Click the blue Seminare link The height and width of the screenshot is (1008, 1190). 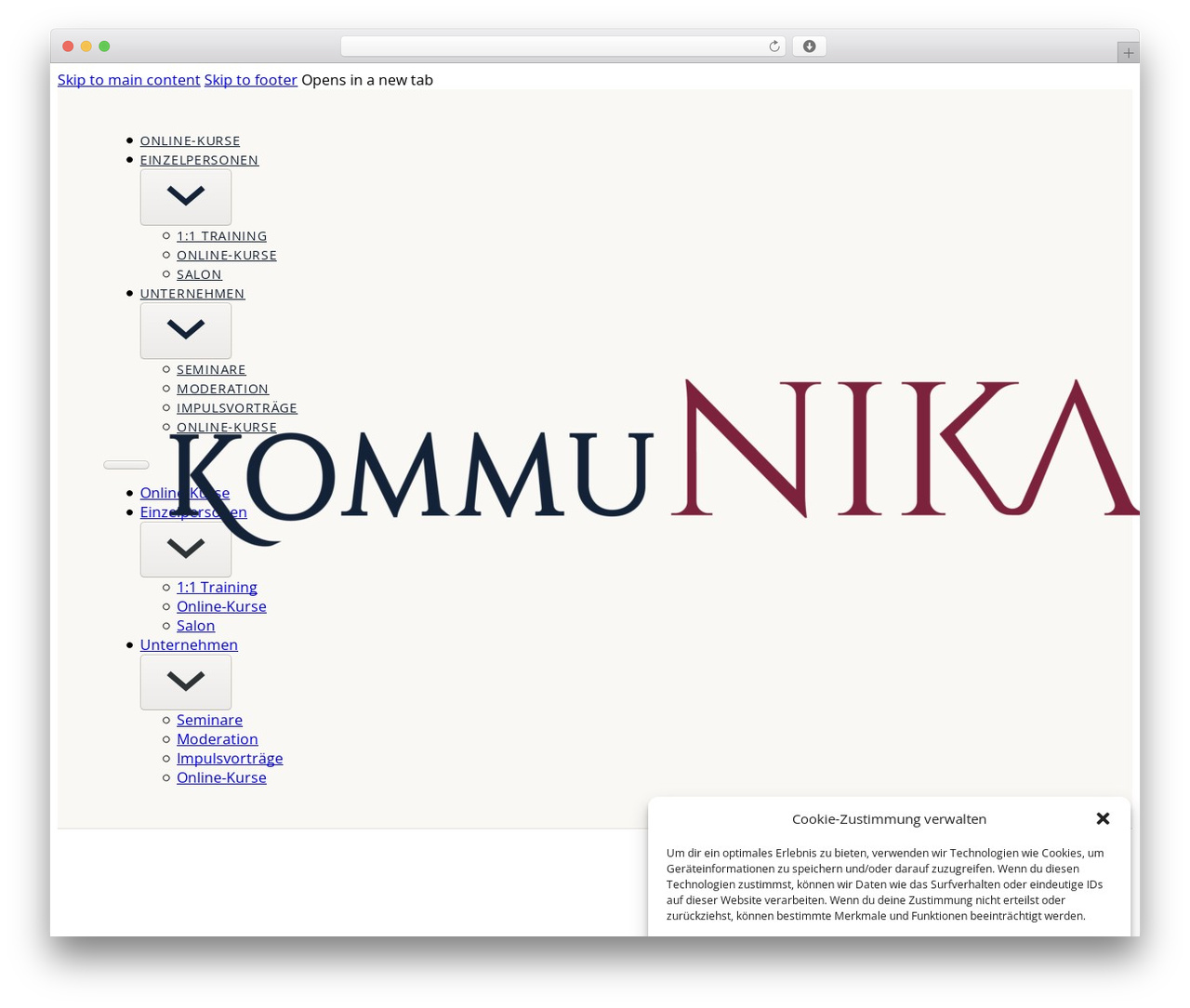point(209,721)
